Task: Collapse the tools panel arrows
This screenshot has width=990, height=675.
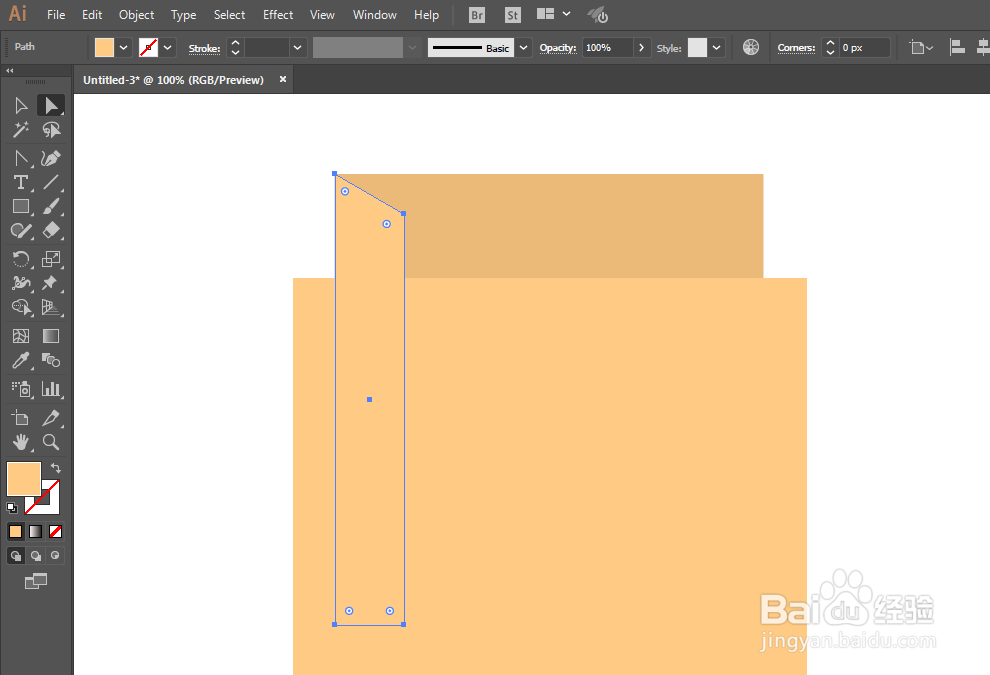Action: (x=9, y=70)
